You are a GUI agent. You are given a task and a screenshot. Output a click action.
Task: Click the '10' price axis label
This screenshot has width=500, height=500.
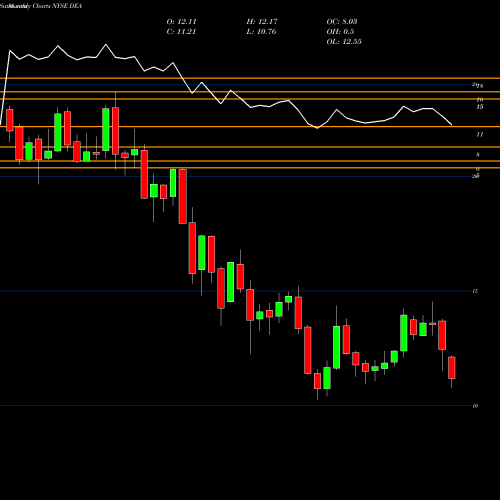pyautogui.click(x=475, y=406)
